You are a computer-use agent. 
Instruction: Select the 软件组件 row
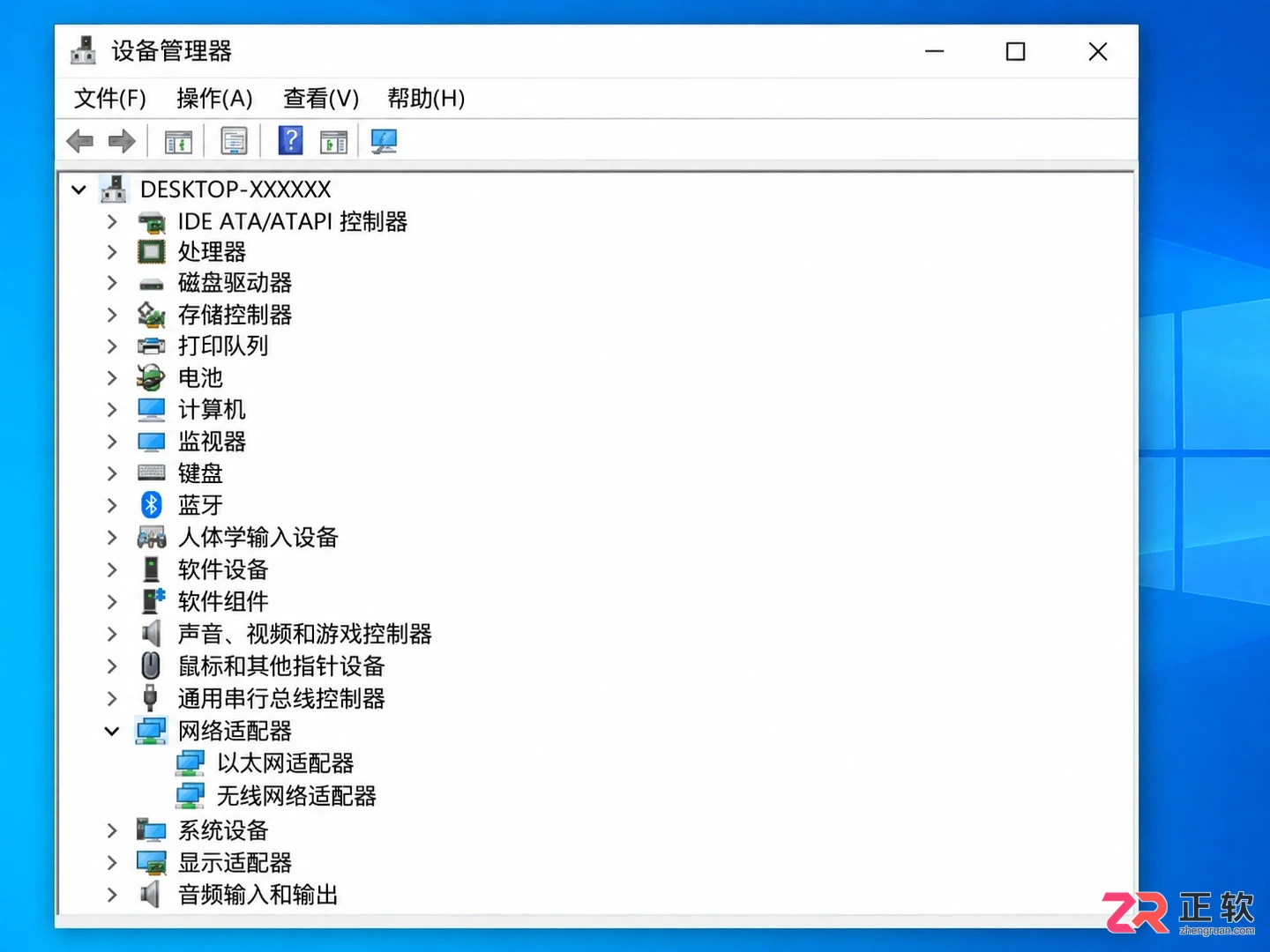coord(223,601)
